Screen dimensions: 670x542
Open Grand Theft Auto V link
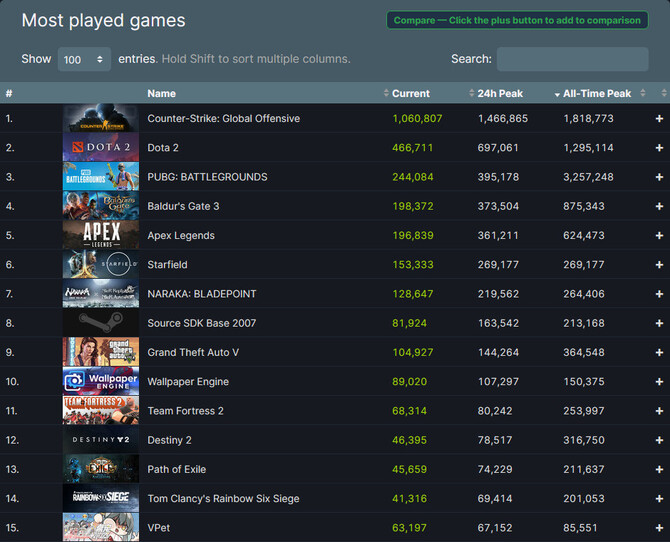[193, 353]
